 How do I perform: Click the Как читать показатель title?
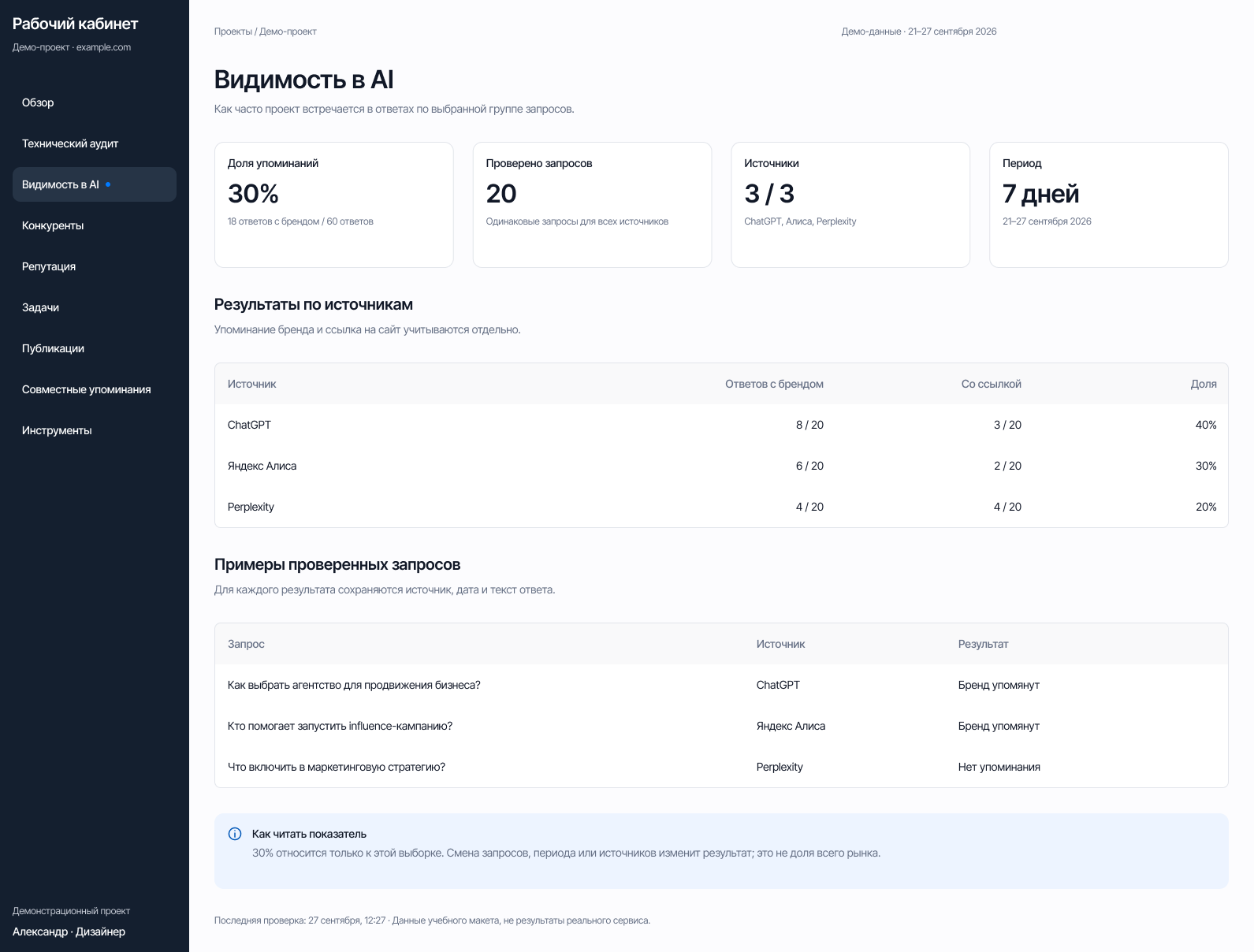tap(309, 834)
